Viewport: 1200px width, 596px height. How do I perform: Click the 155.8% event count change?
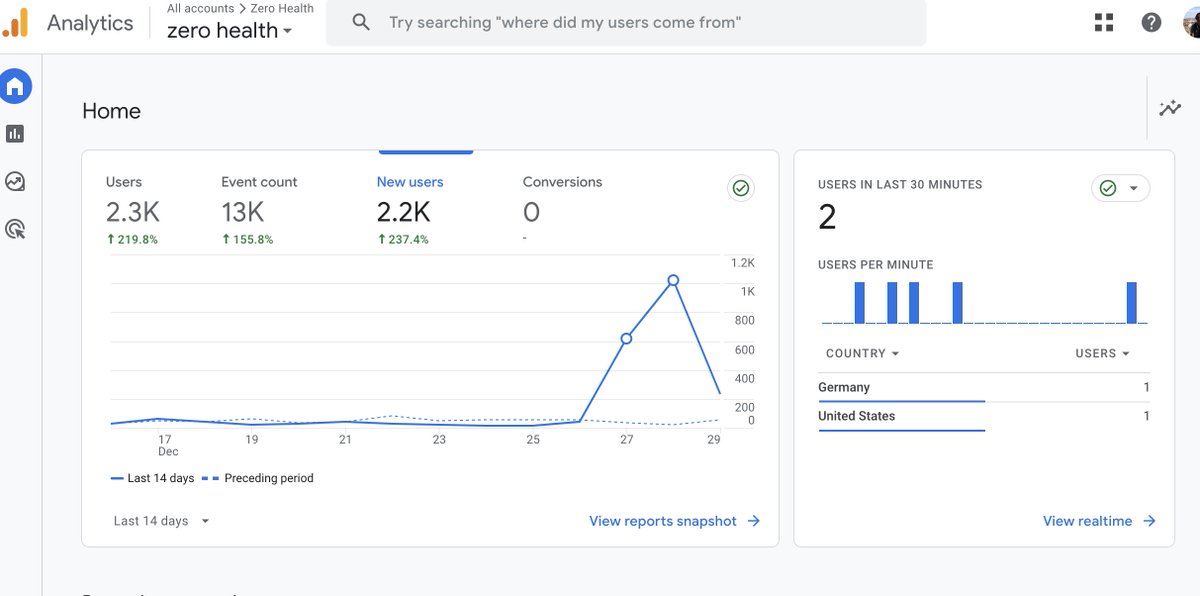click(247, 240)
